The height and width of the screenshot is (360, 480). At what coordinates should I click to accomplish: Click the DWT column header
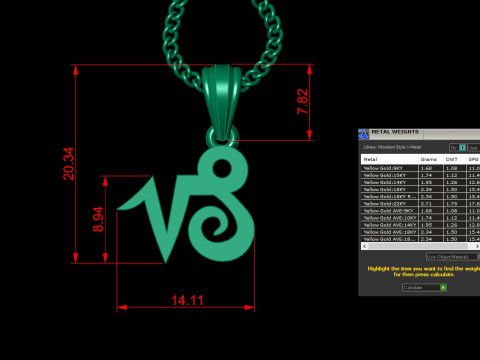[455, 159]
